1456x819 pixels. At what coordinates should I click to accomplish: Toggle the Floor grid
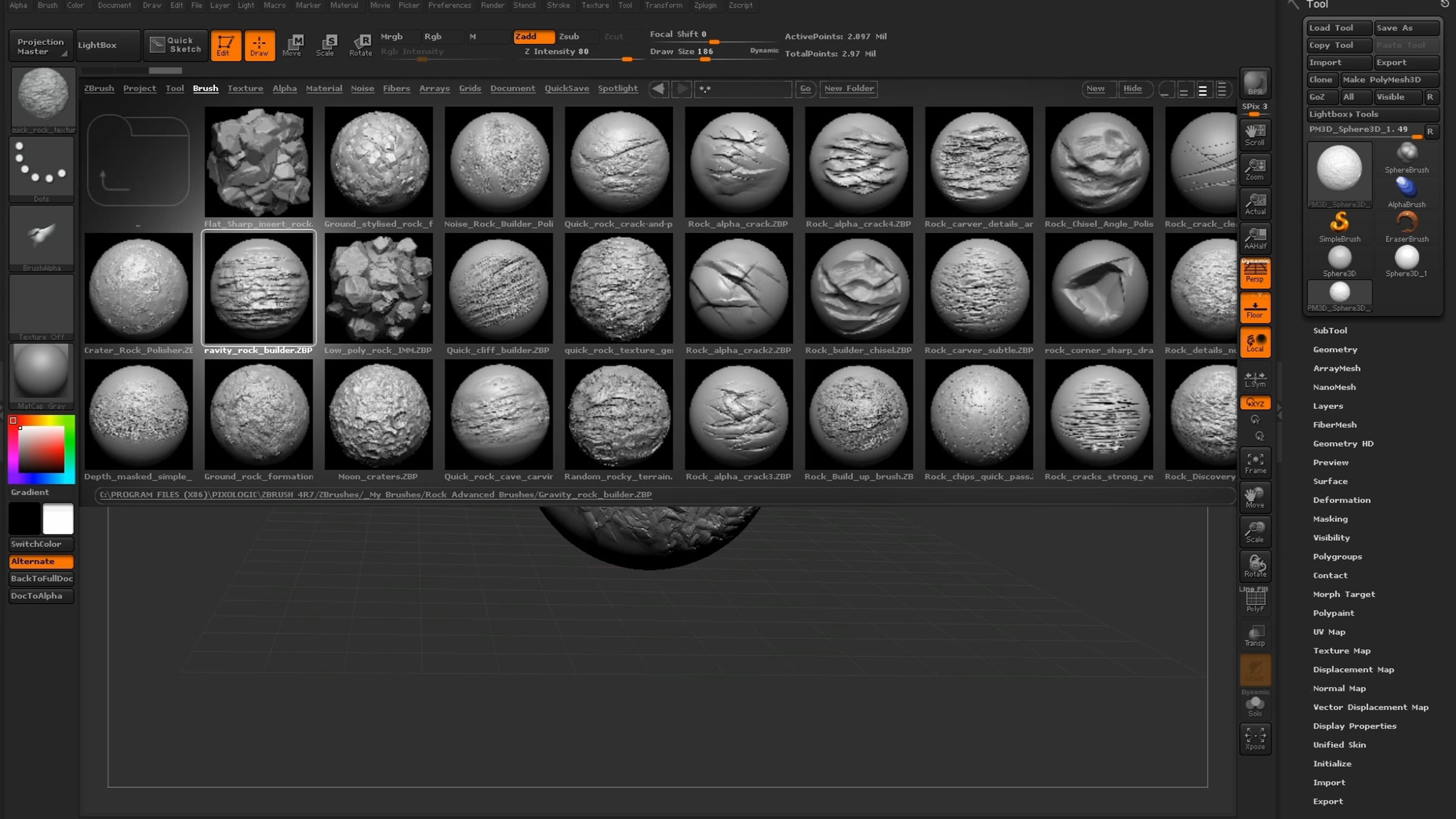coord(1255,308)
